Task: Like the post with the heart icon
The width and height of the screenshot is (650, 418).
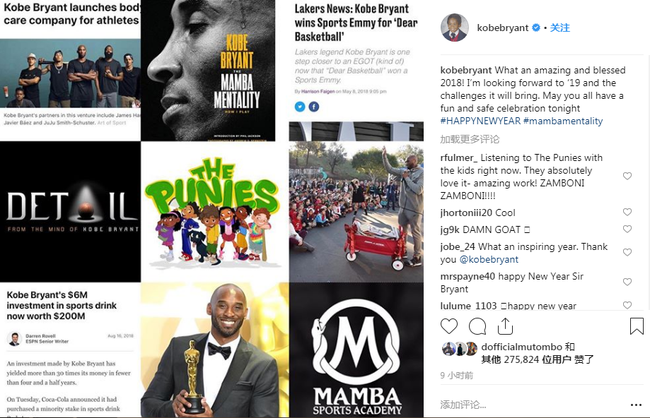Action: coord(449,326)
